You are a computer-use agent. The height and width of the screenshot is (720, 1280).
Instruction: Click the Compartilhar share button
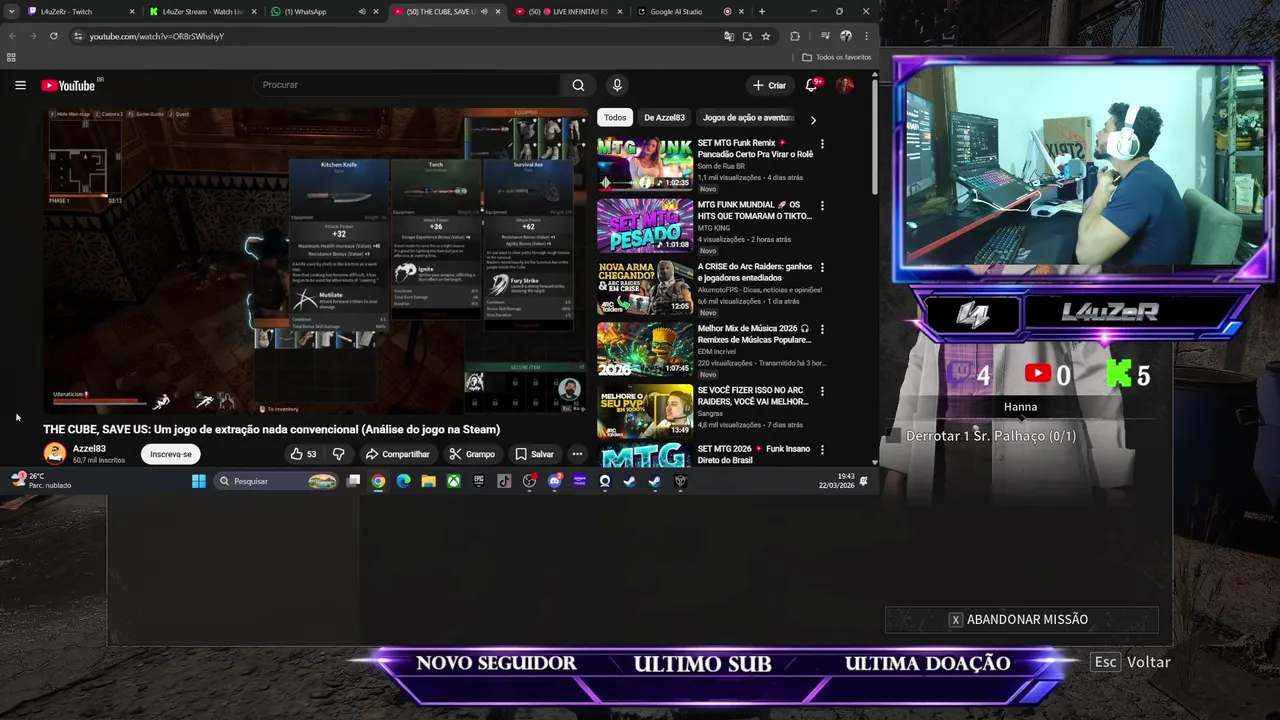397,454
